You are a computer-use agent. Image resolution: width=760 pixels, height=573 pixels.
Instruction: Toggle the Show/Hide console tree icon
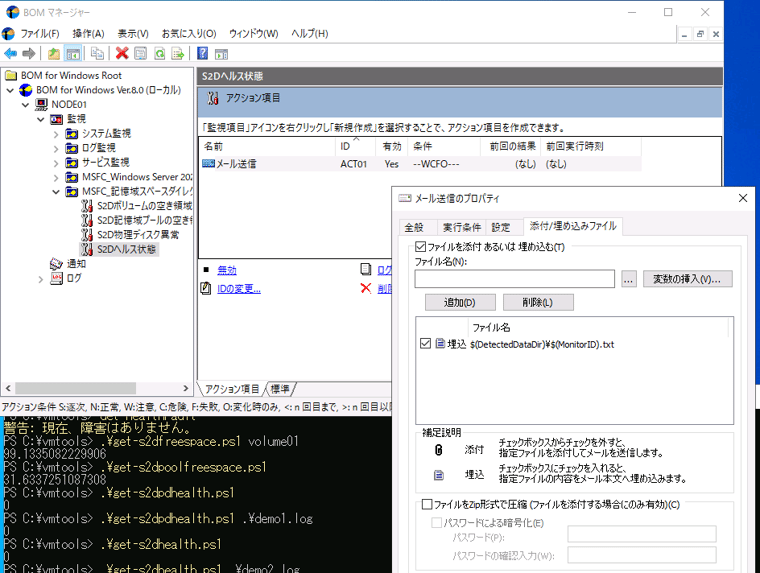(73, 53)
